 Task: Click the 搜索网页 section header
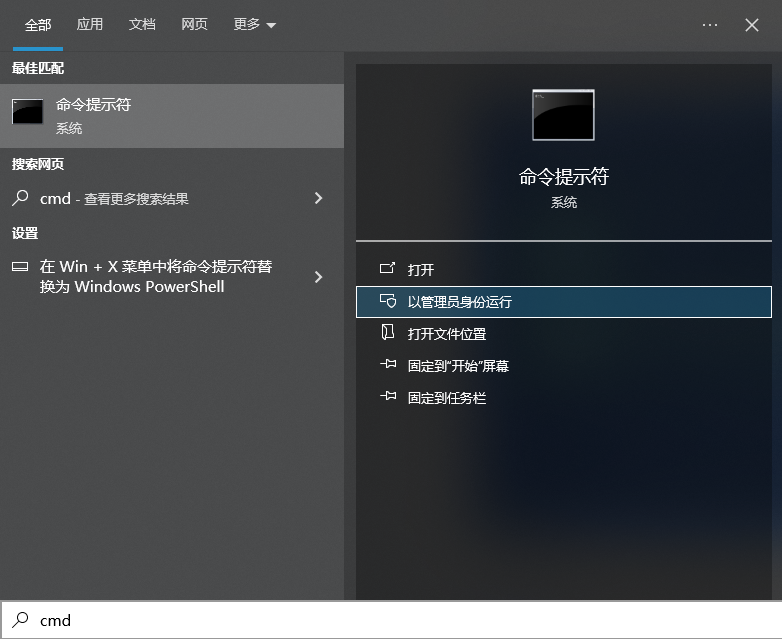(x=38, y=164)
